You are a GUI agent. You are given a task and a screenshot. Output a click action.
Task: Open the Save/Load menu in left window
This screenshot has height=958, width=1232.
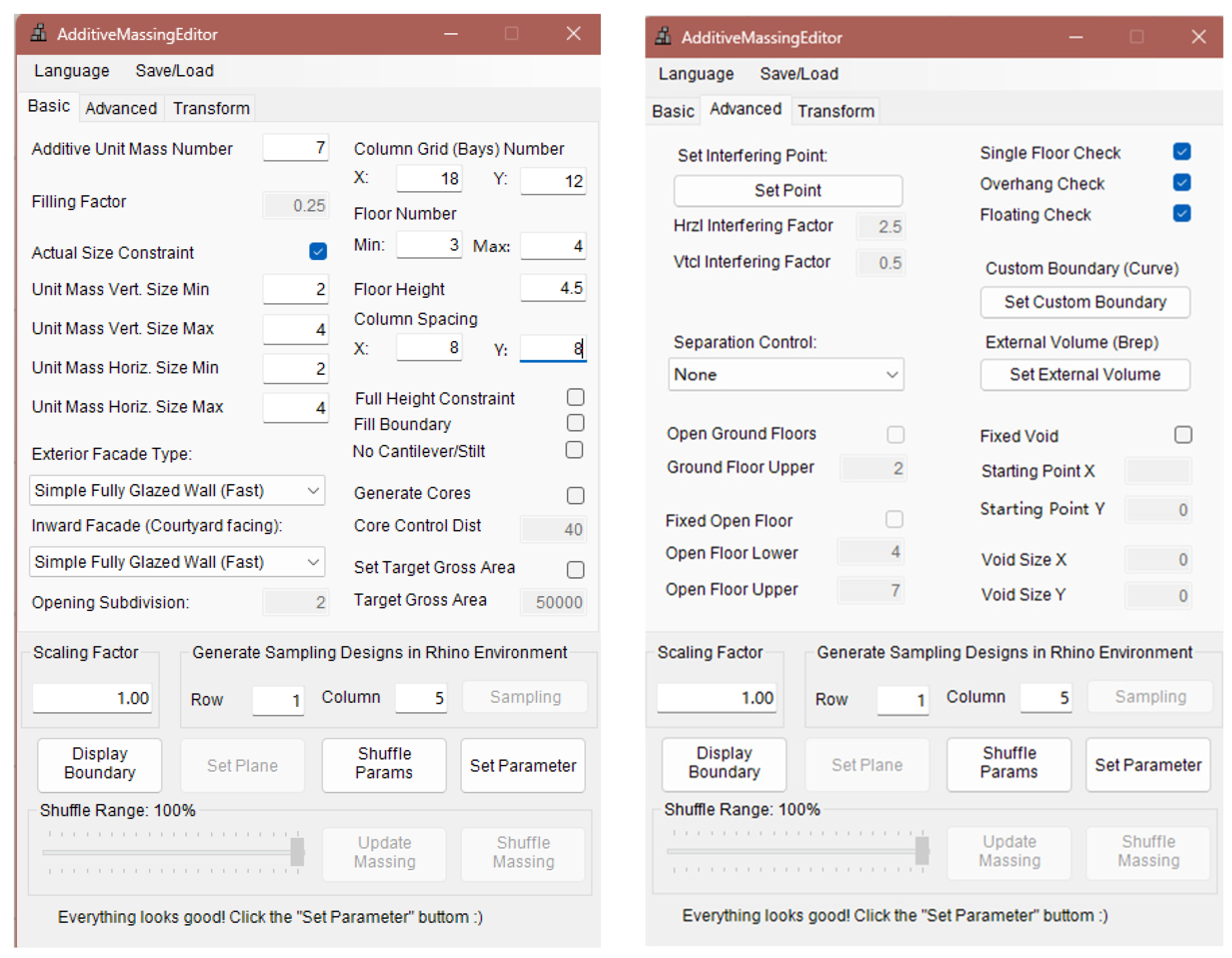click(174, 71)
